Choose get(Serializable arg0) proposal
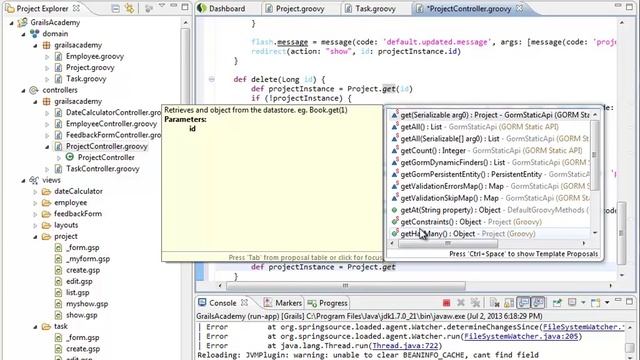Image resolution: width=640 pixels, height=360 pixels. coord(490,115)
